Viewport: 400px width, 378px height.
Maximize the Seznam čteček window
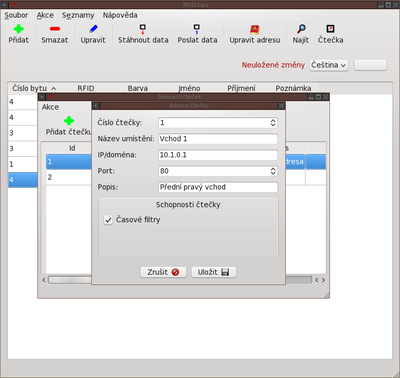318,97
